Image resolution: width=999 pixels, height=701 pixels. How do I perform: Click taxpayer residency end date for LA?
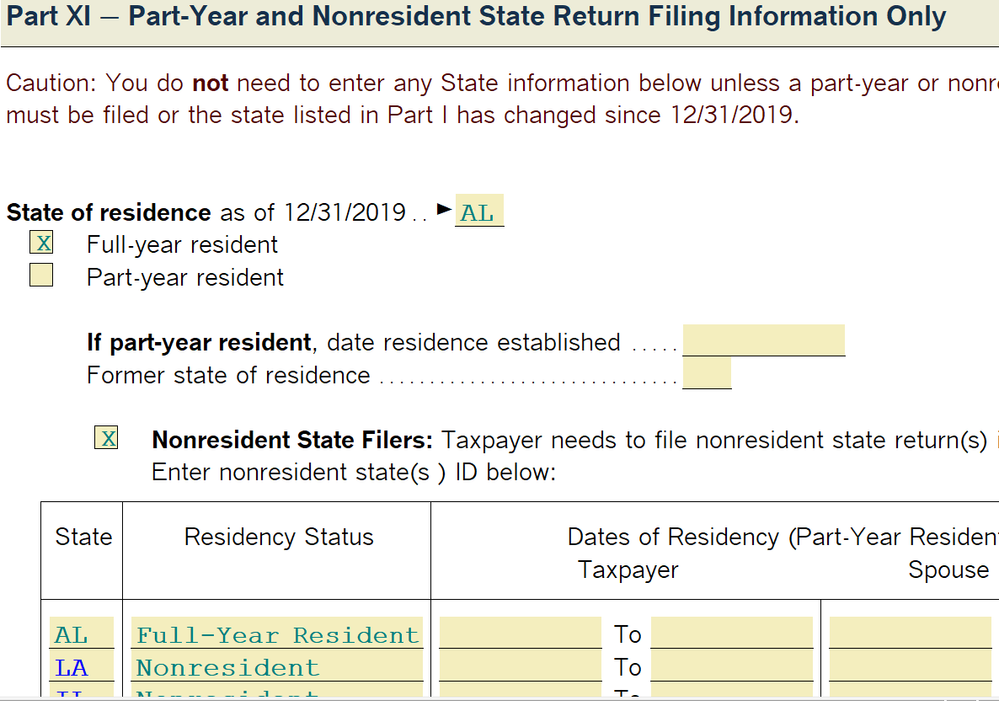[x=732, y=667]
